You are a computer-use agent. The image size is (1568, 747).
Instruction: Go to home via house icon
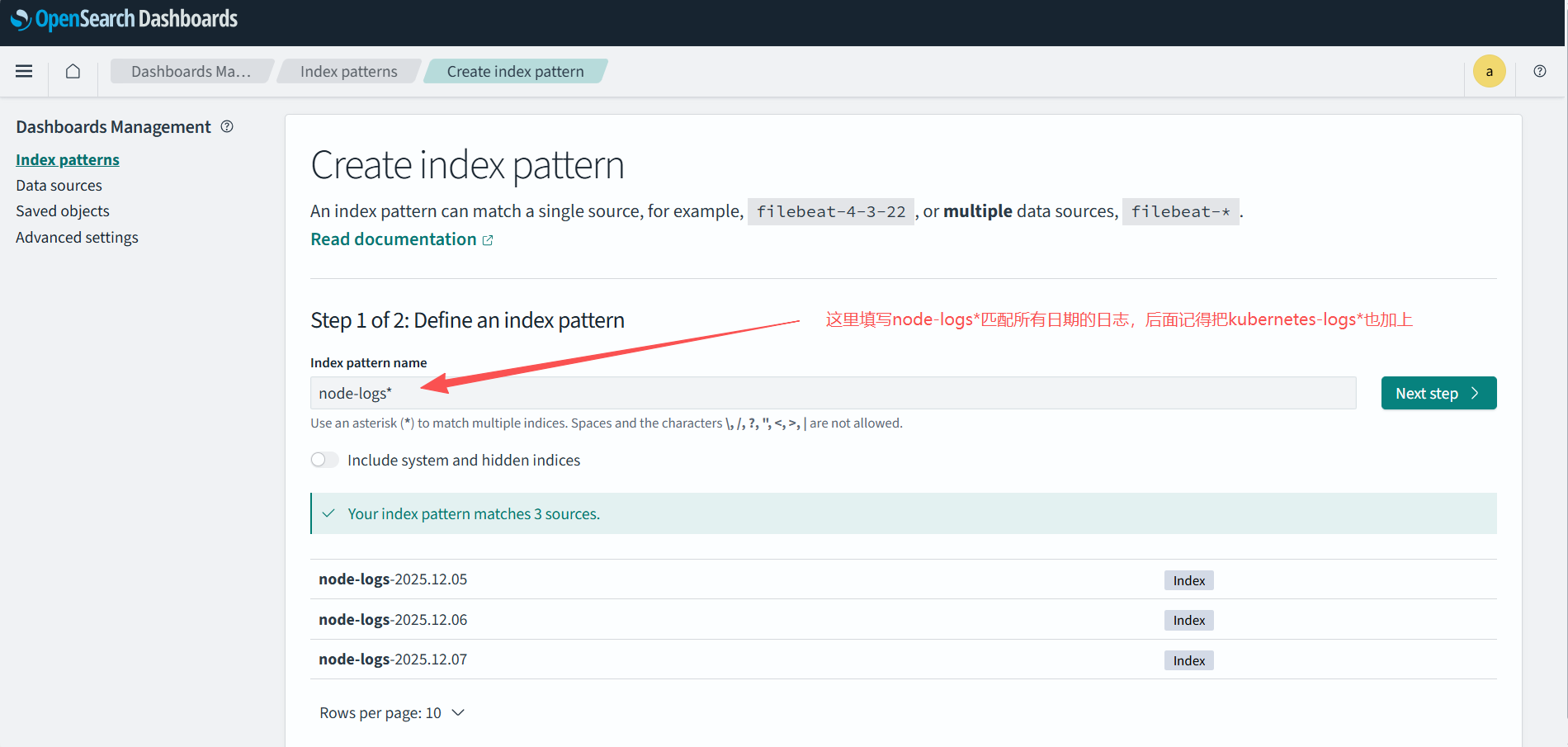click(x=73, y=71)
